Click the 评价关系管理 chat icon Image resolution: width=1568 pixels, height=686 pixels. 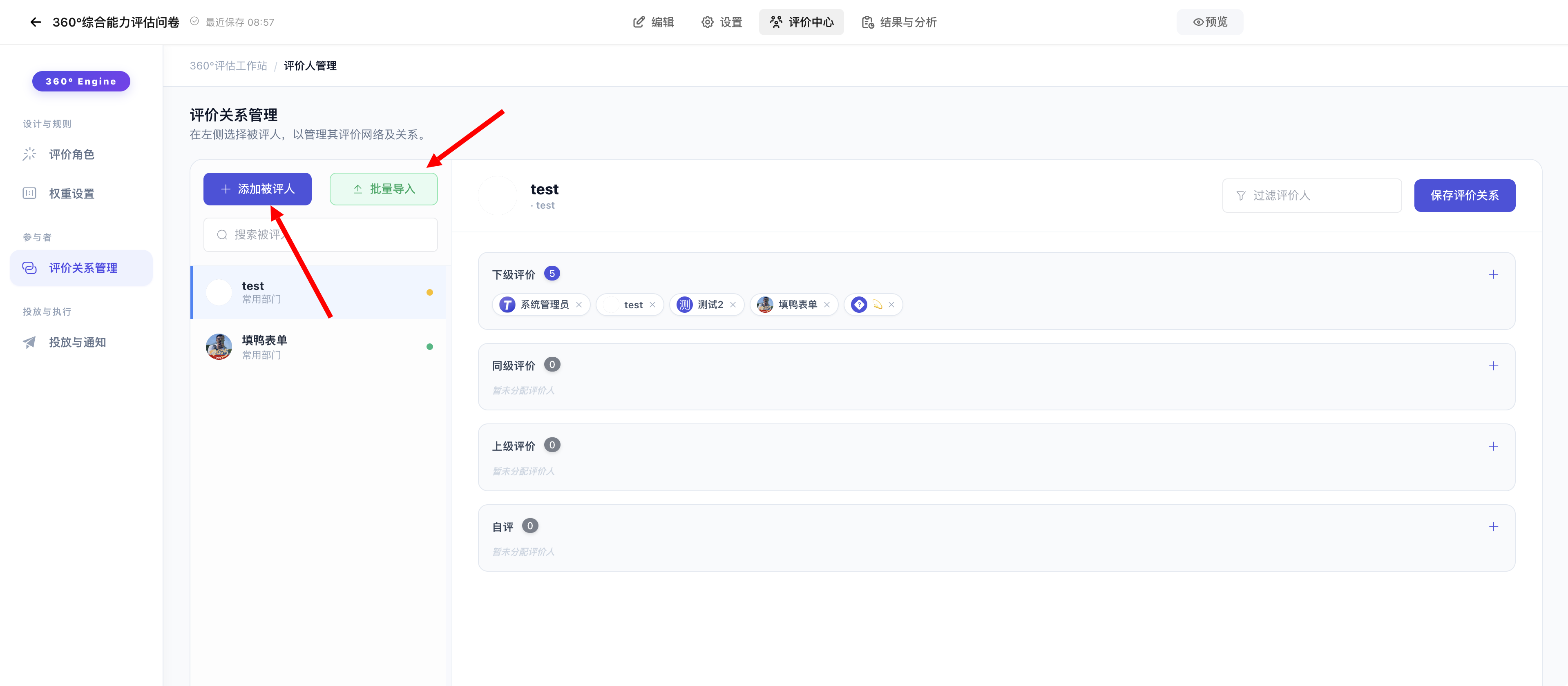[x=29, y=268]
